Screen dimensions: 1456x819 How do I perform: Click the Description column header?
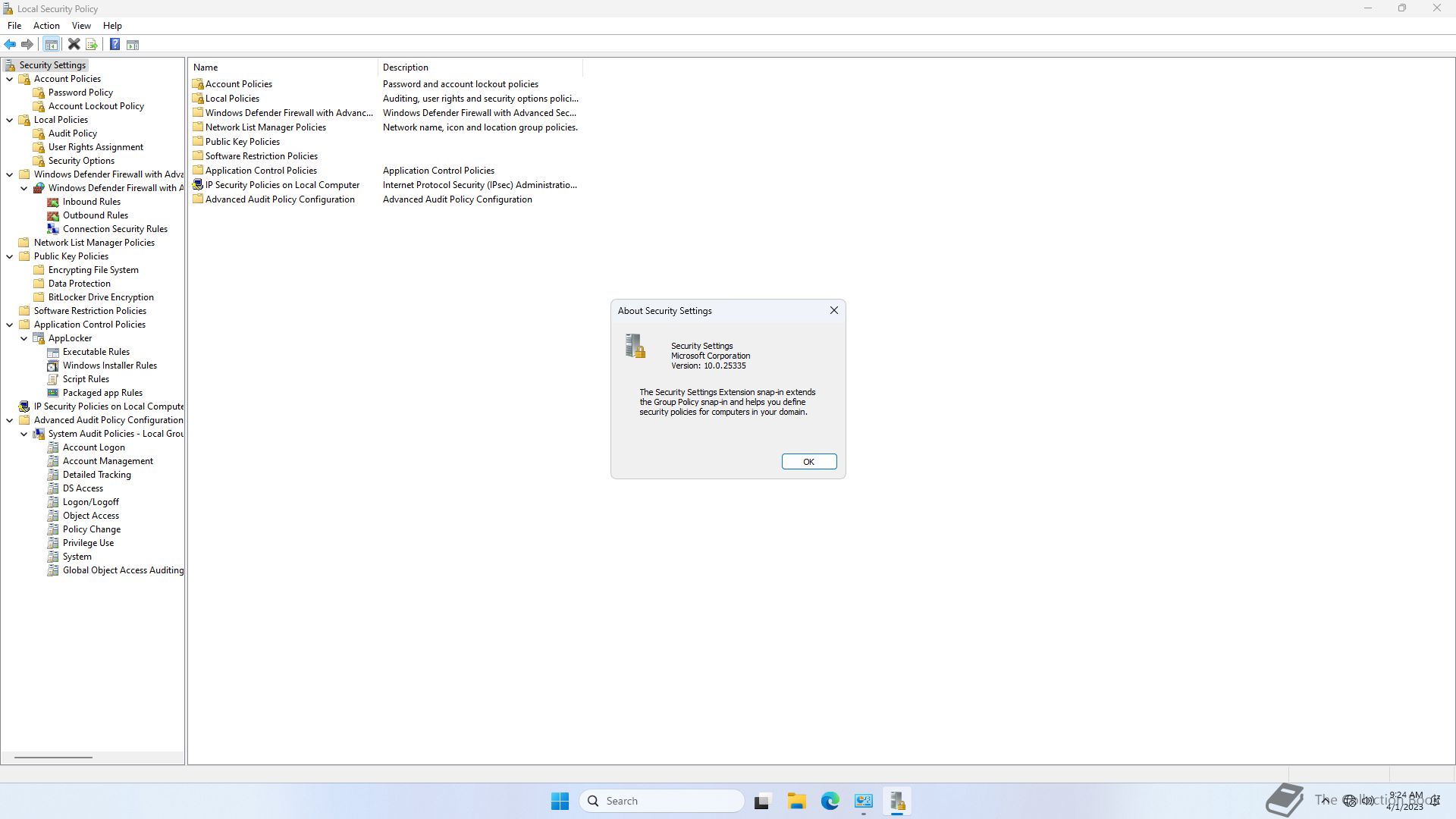click(x=481, y=67)
